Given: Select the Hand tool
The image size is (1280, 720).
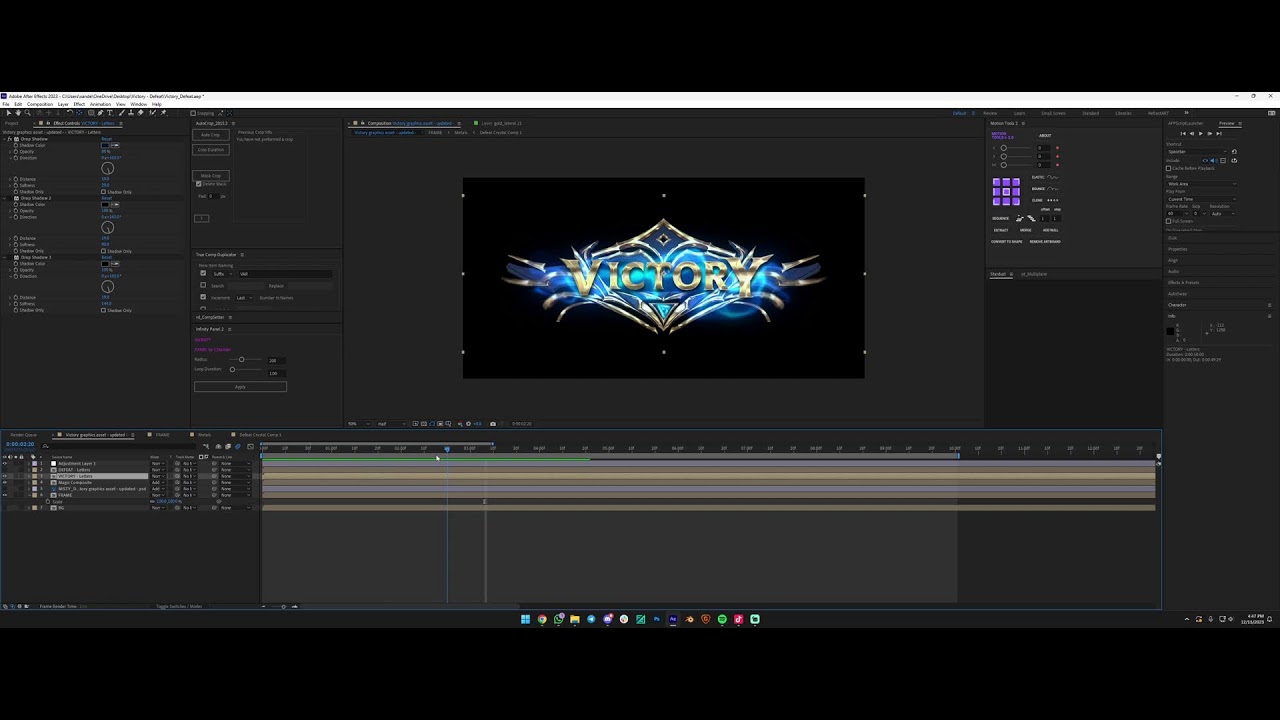Looking at the screenshot, I should 18,113.
